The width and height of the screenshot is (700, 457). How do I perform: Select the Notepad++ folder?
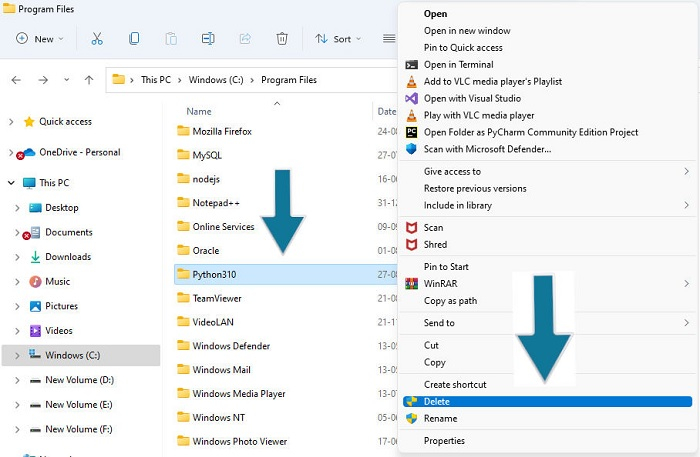tap(217, 203)
